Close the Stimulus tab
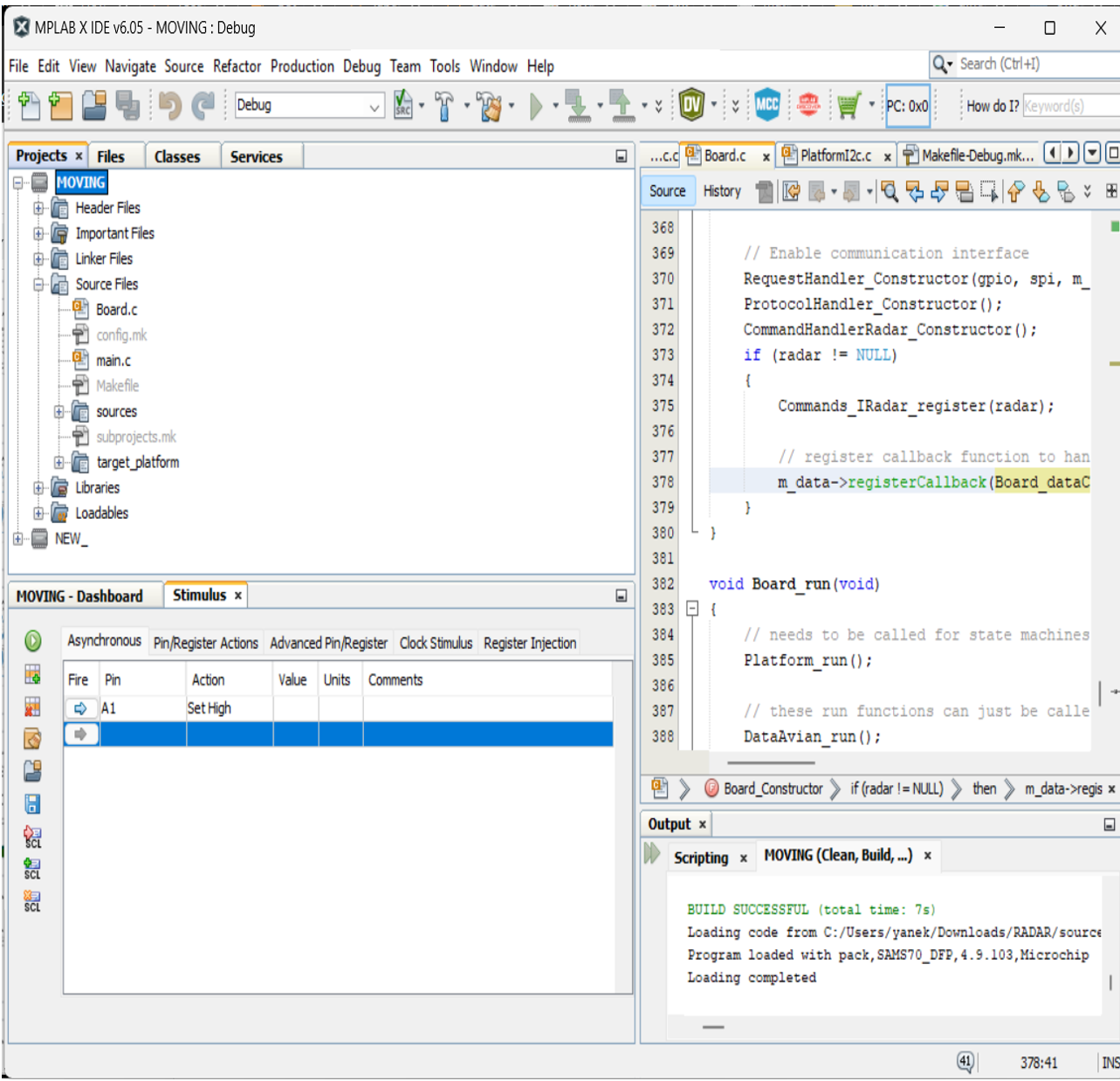Image resolution: width=1120 pixels, height=1081 pixels. click(237, 596)
